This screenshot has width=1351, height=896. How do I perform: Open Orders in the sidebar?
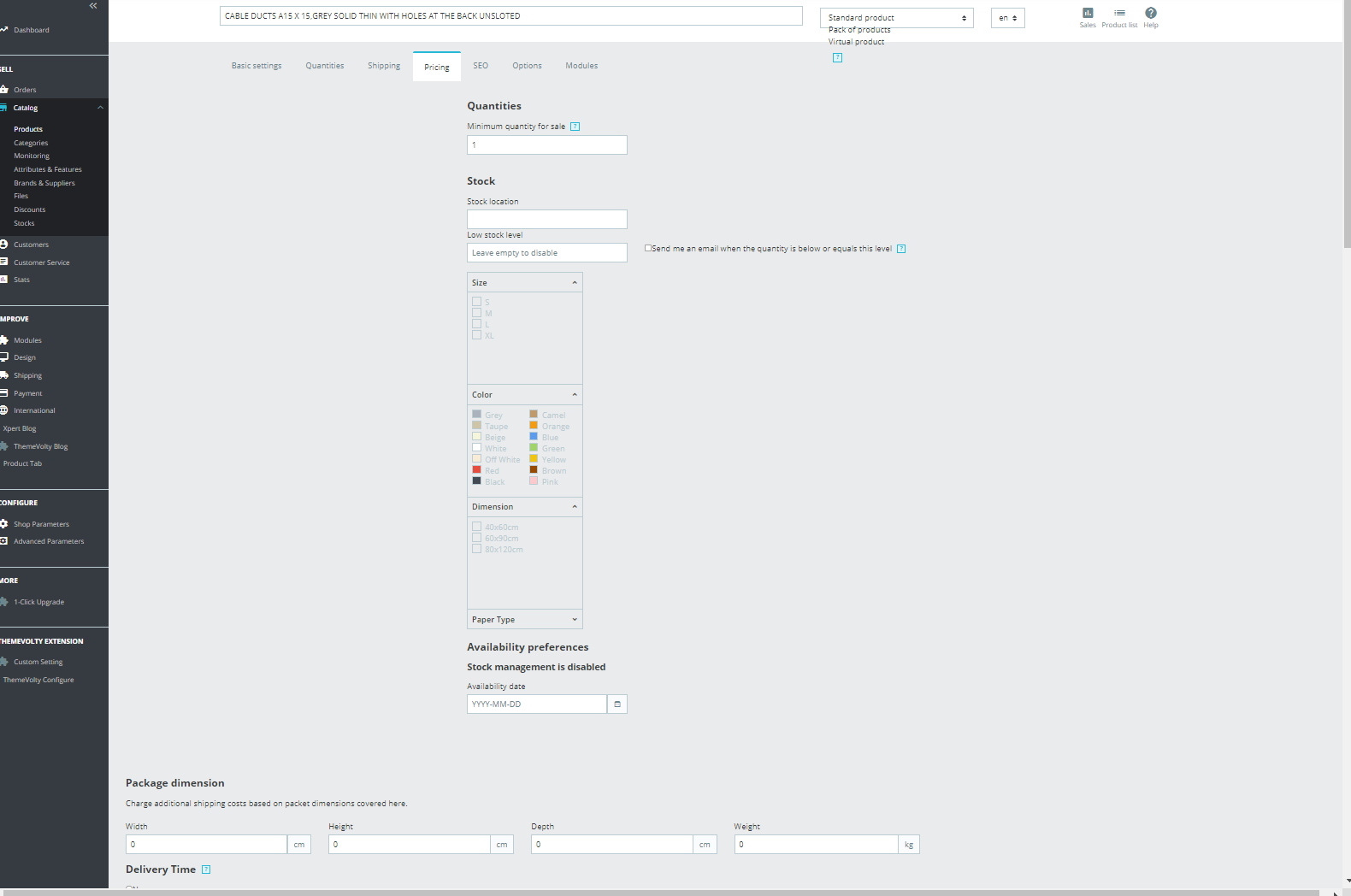(25, 90)
